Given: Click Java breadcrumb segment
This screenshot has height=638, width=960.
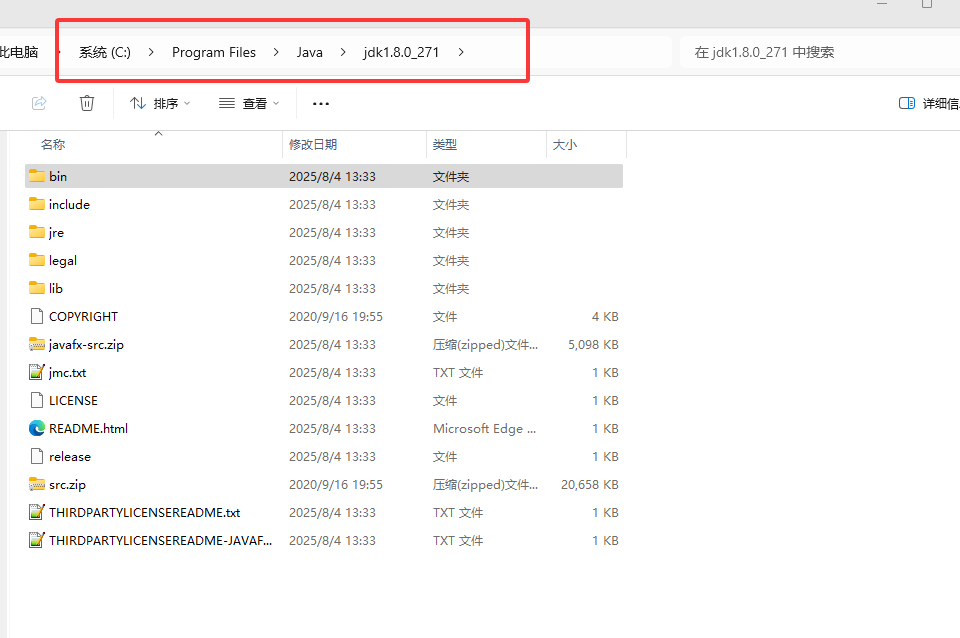Looking at the screenshot, I should pos(310,53).
